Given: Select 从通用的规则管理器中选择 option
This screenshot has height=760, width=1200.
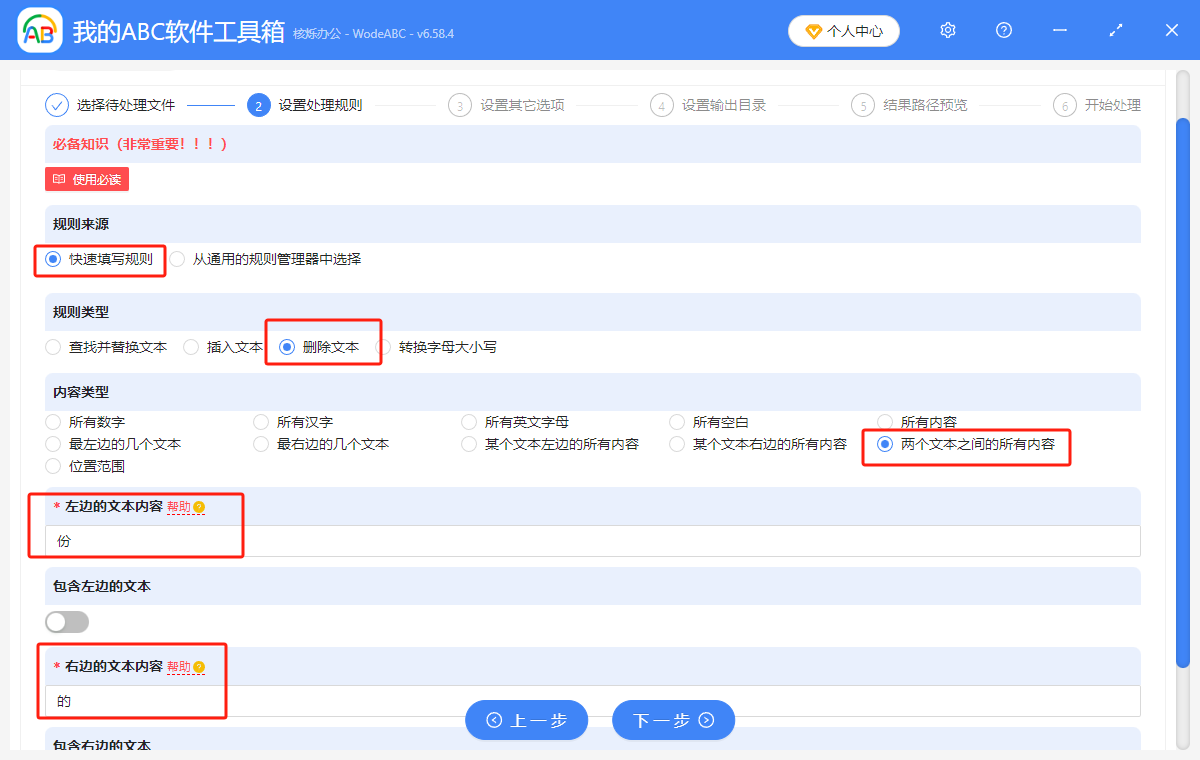Looking at the screenshot, I should pos(177,258).
